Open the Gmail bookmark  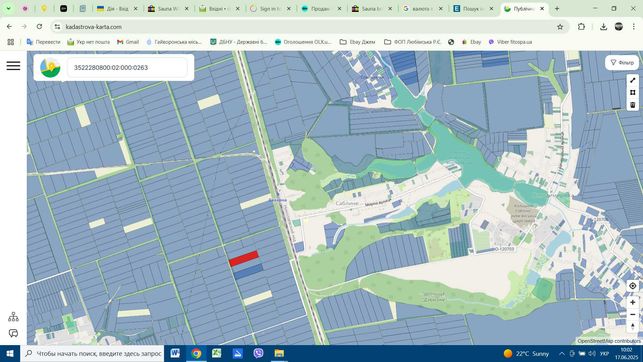tap(128, 42)
